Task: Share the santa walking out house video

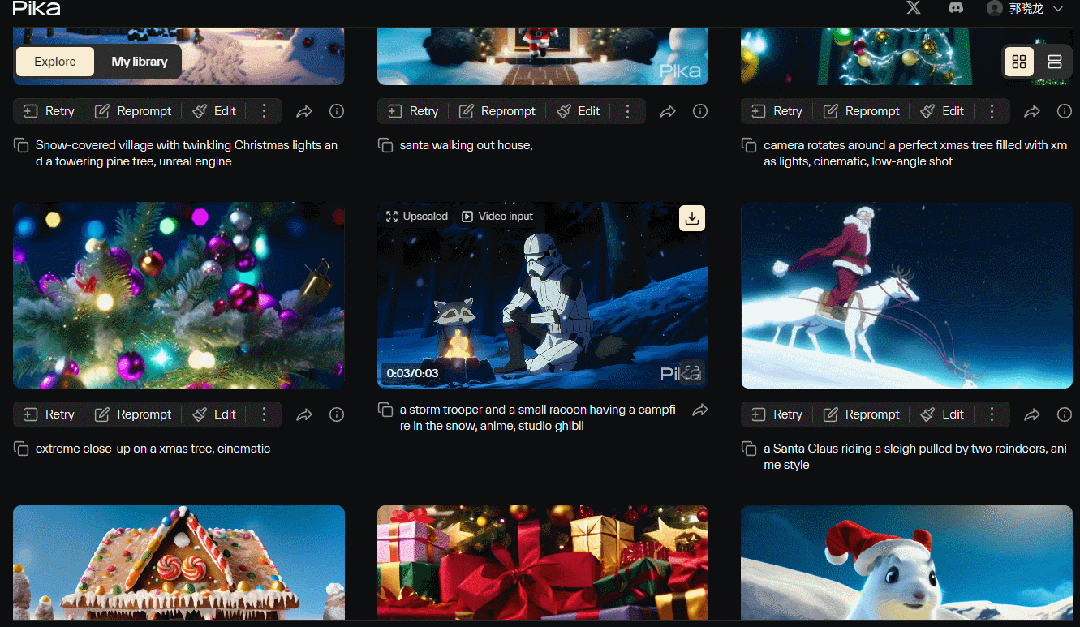Action: [x=667, y=111]
